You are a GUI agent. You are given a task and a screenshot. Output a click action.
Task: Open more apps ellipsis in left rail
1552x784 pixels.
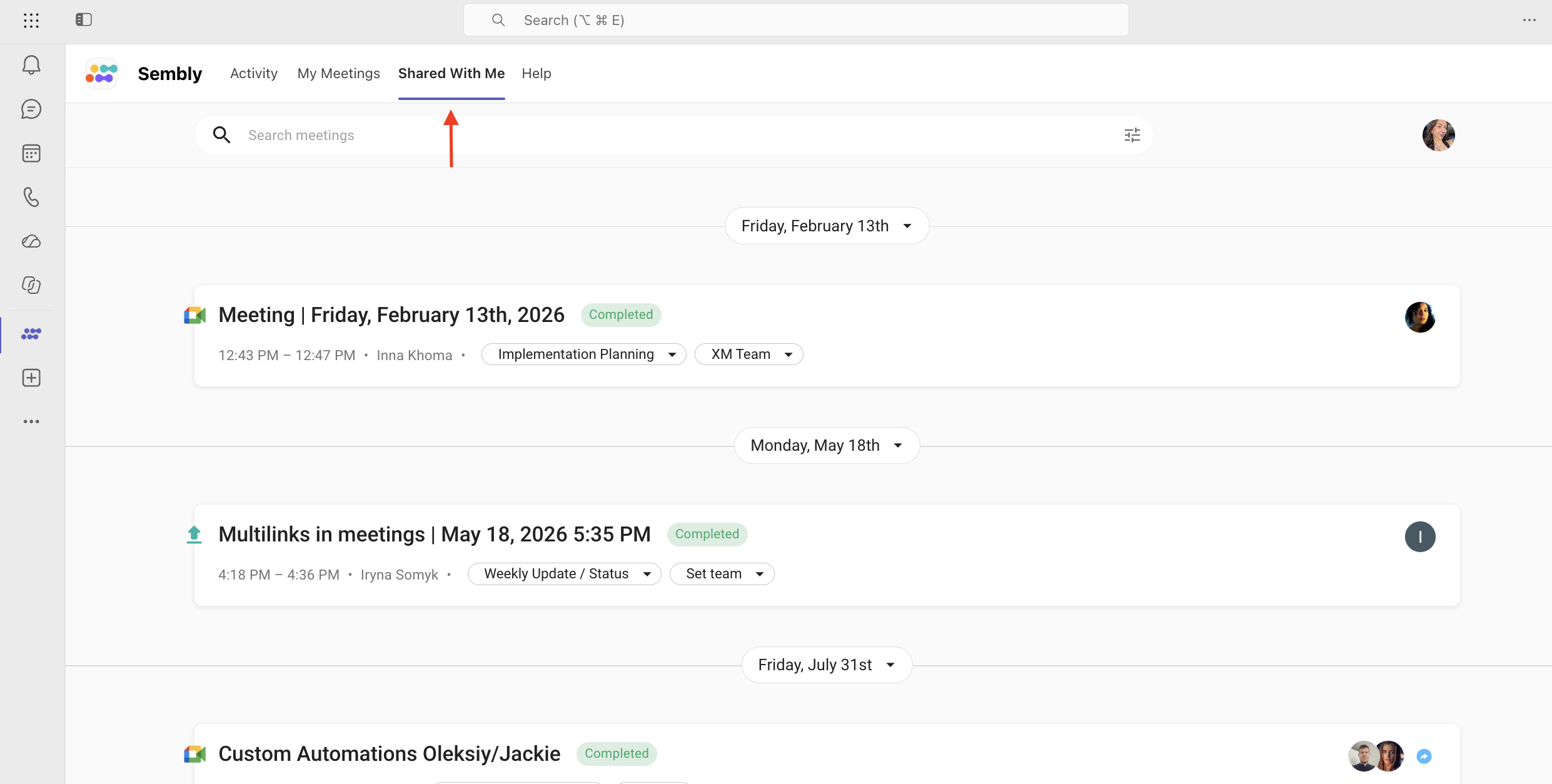[31, 422]
